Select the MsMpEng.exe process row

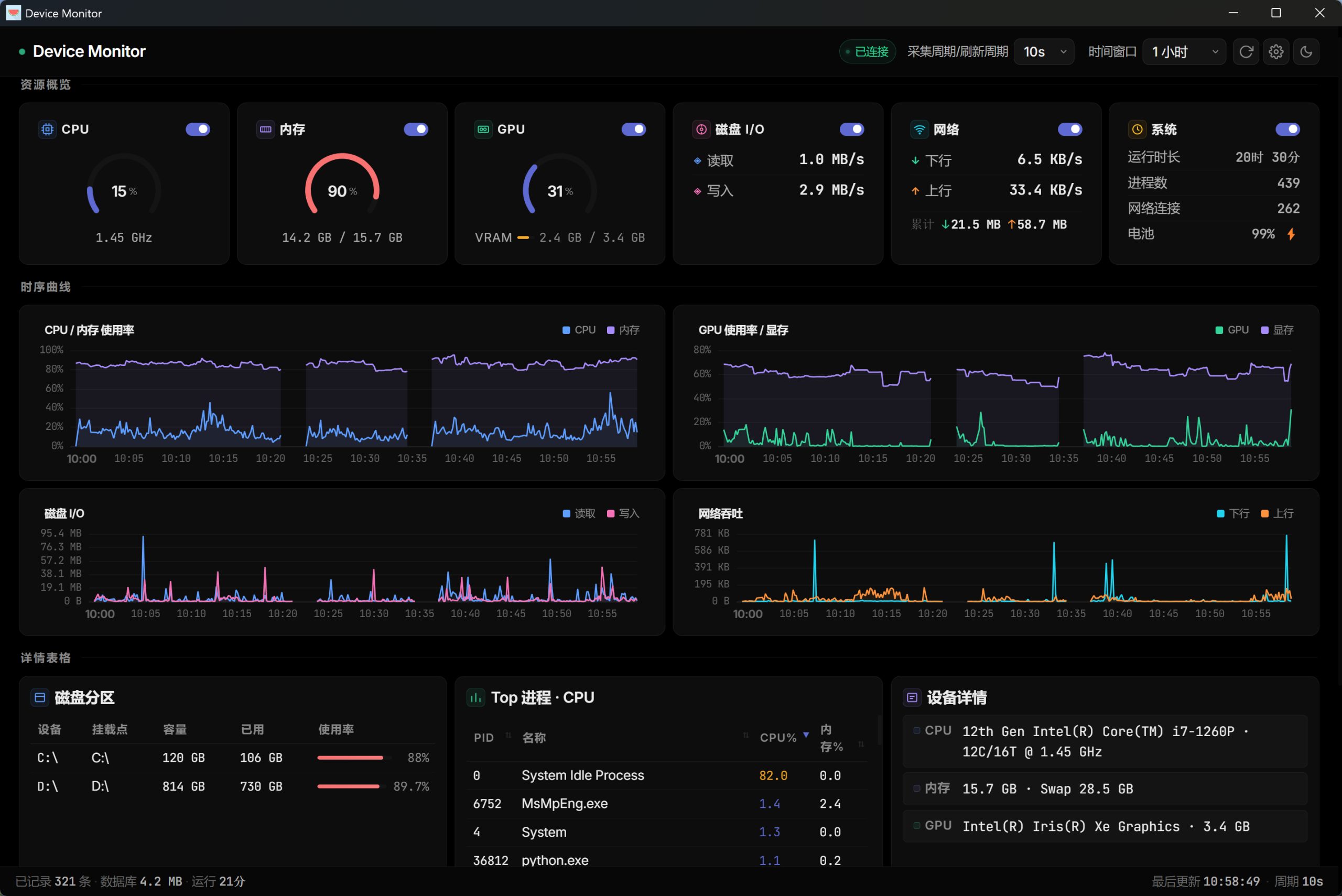(x=667, y=803)
